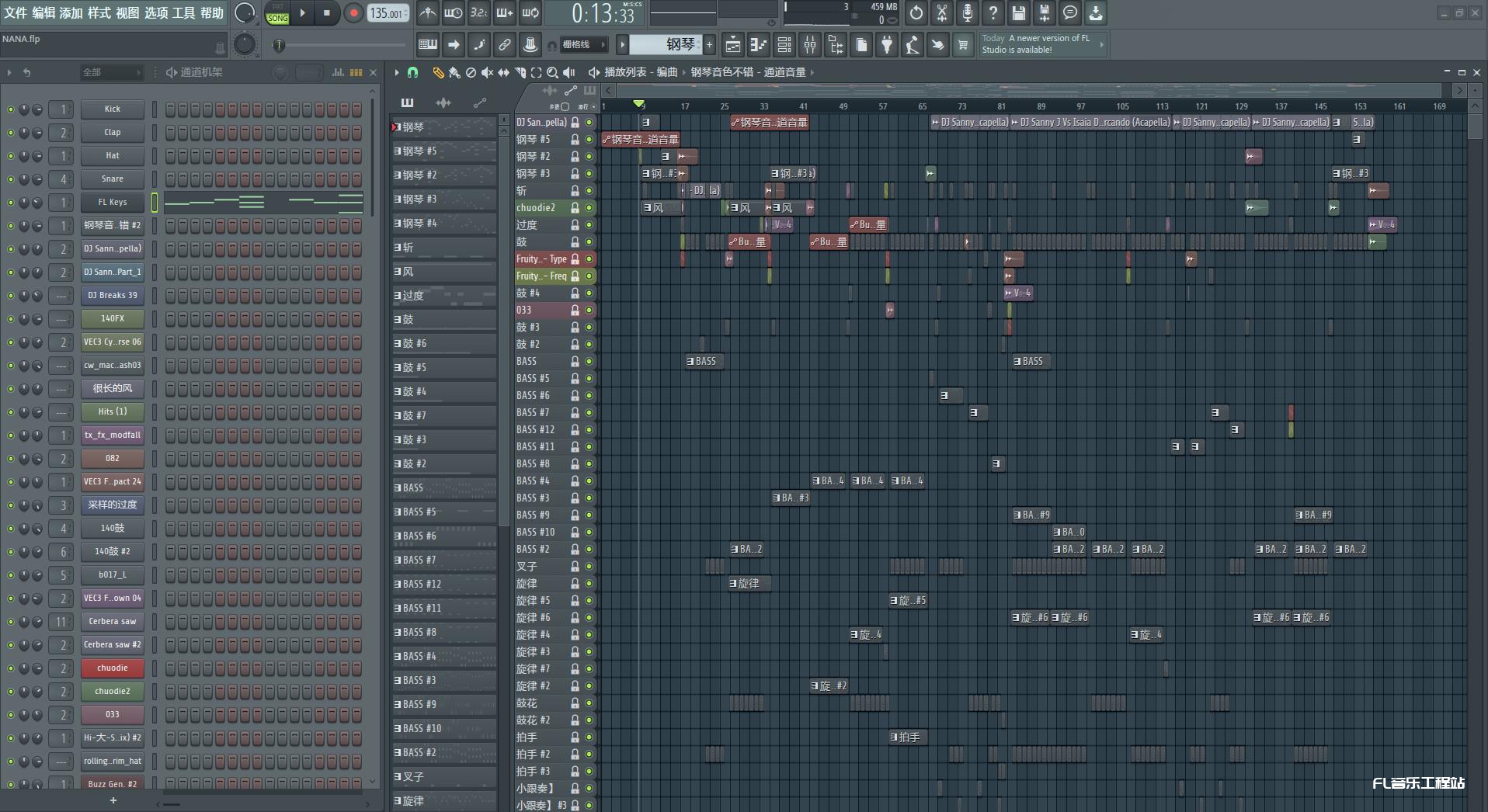Switch between PAT and SONG mode
This screenshot has width=1488, height=812.
coord(277,13)
